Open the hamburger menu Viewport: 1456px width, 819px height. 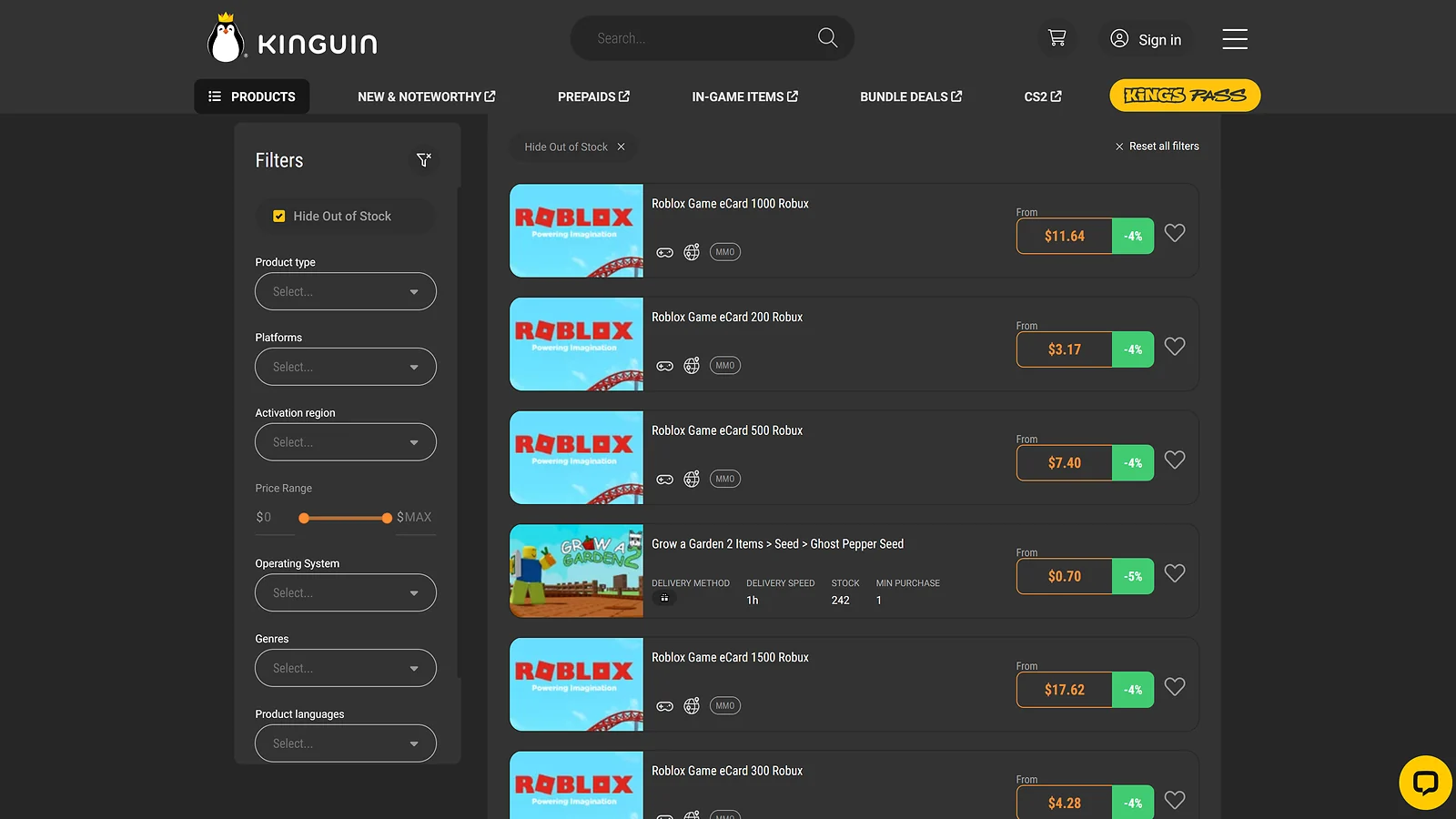1235,39
